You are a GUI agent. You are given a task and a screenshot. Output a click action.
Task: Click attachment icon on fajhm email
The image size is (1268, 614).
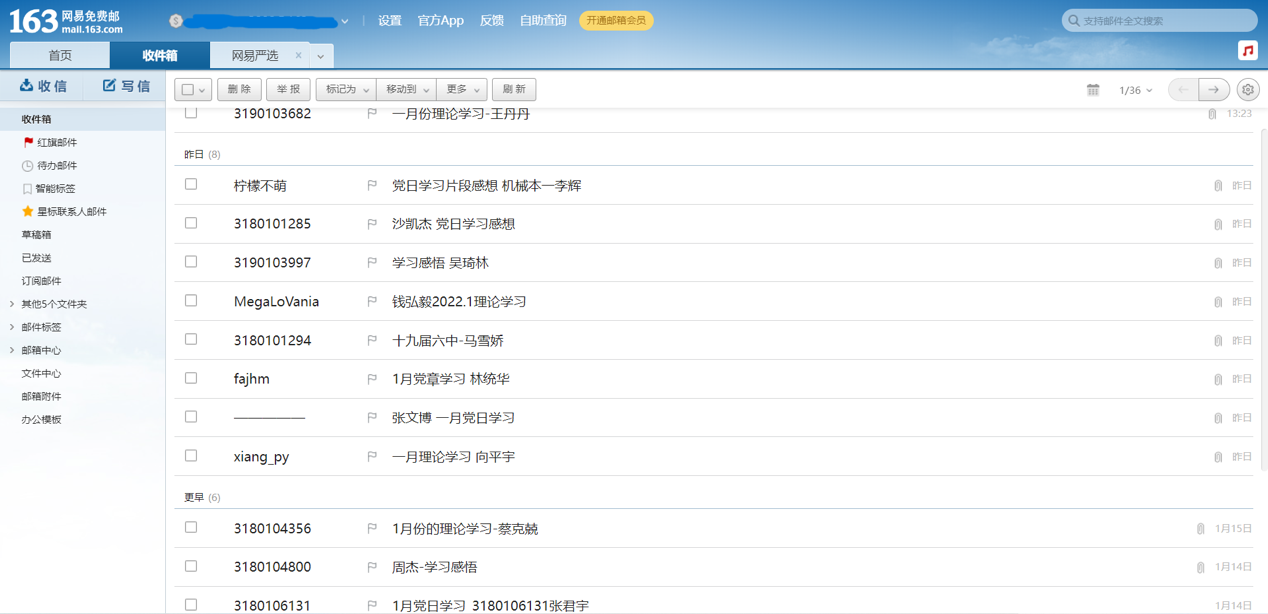tap(1218, 379)
